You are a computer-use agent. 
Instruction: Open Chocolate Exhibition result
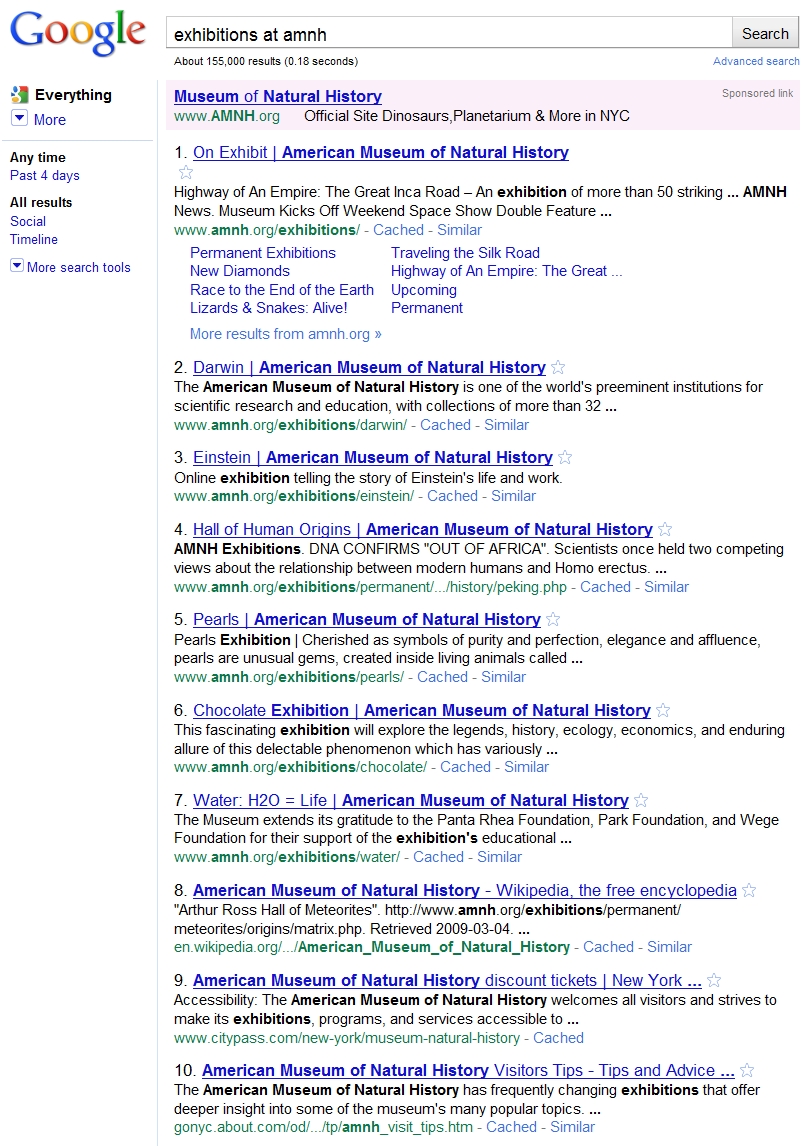pos(422,710)
